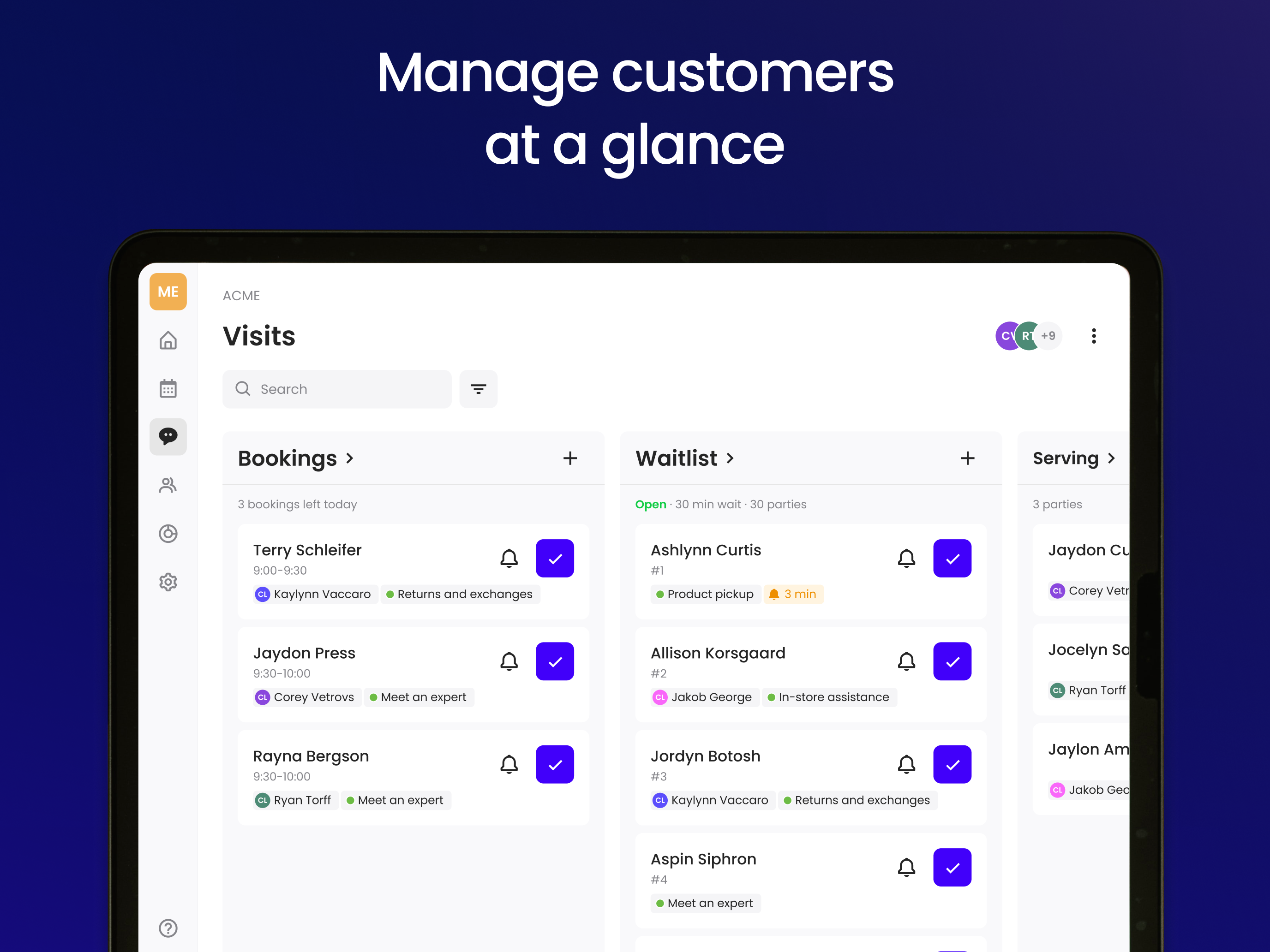The width and height of the screenshot is (1270, 952).
Task: Open the three-dot more options menu
Action: pyautogui.click(x=1094, y=336)
